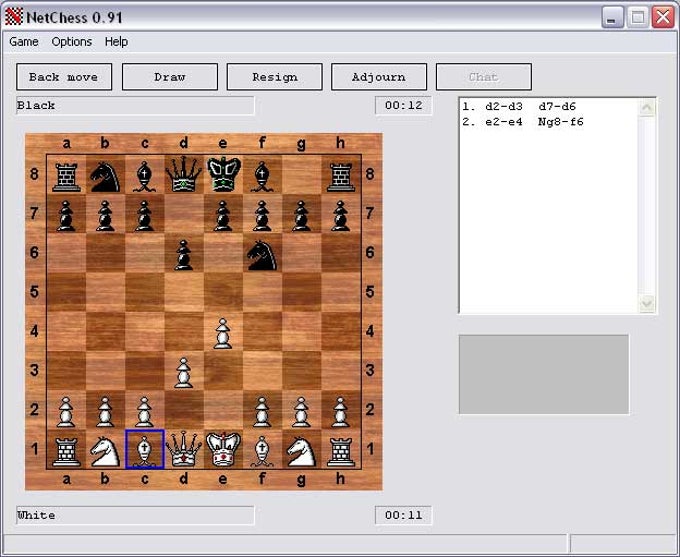Click move entry 'd2-d3' in move list
This screenshot has height=557, width=680.
503,106
